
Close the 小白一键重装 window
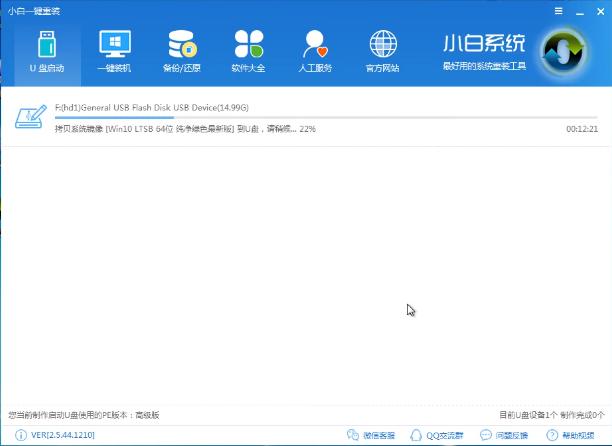pos(601,12)
